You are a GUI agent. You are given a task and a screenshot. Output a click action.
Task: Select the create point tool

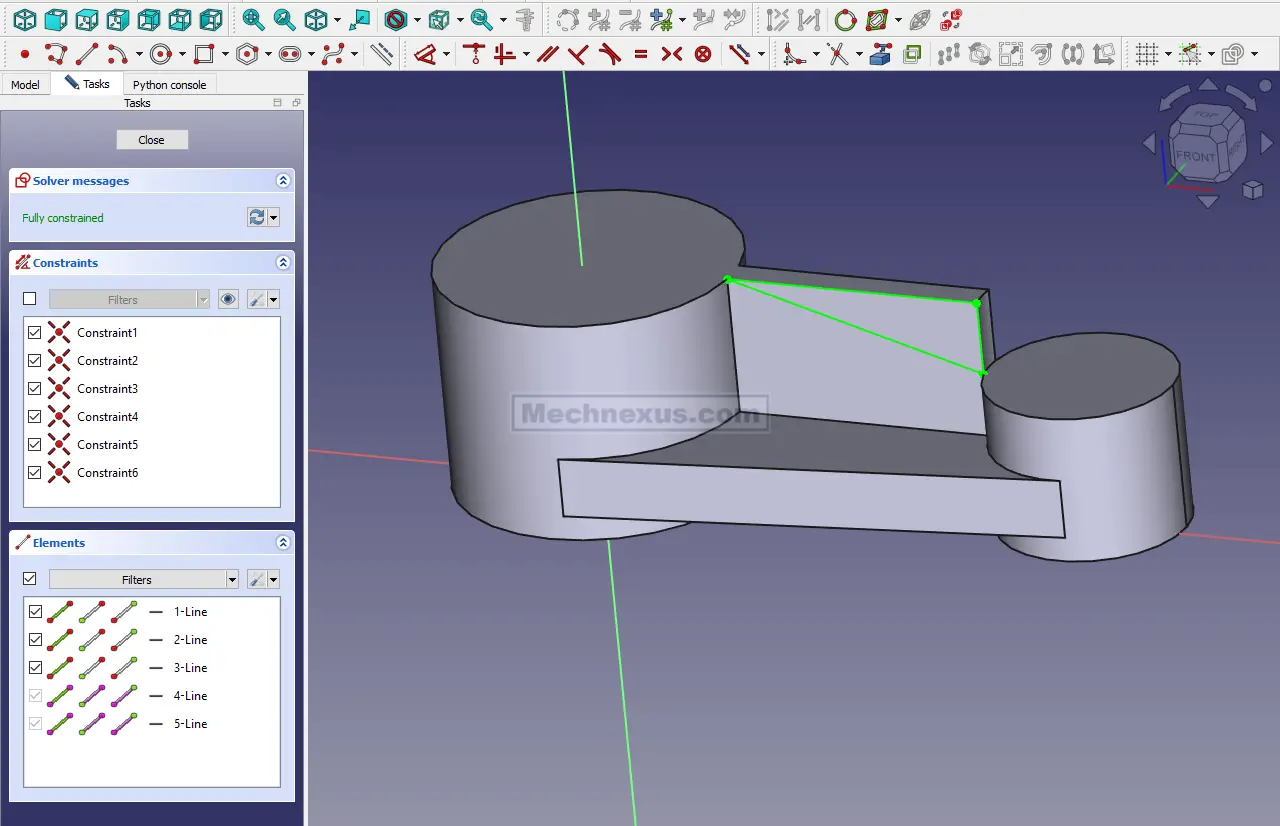coord(25,54)
